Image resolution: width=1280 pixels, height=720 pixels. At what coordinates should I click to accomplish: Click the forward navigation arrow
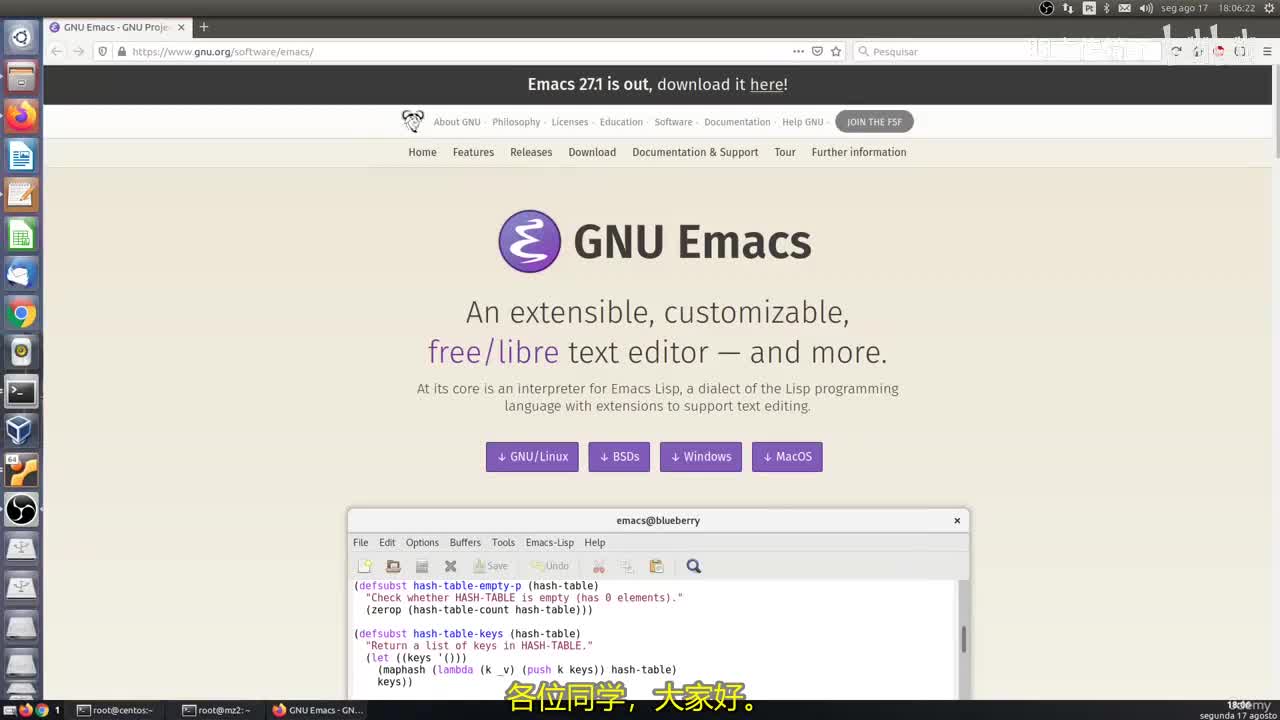78,51
